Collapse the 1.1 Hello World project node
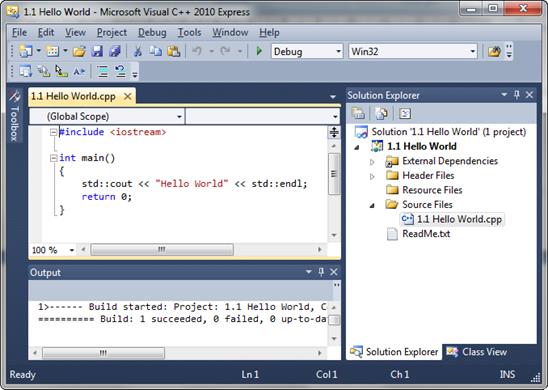This screenshot has width=548, height=390. point(357,147)
